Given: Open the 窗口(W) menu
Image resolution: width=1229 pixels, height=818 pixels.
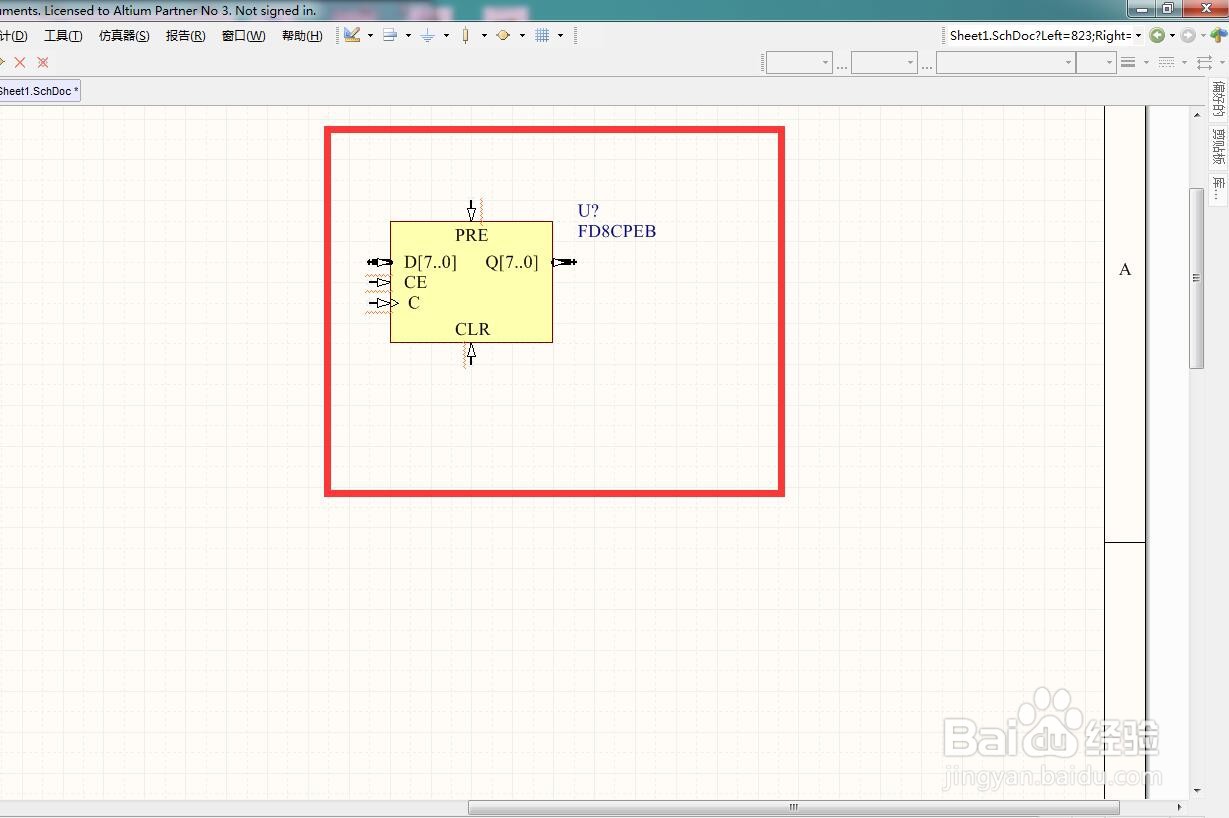Looking at the screenshot, I should coord(243,36).
